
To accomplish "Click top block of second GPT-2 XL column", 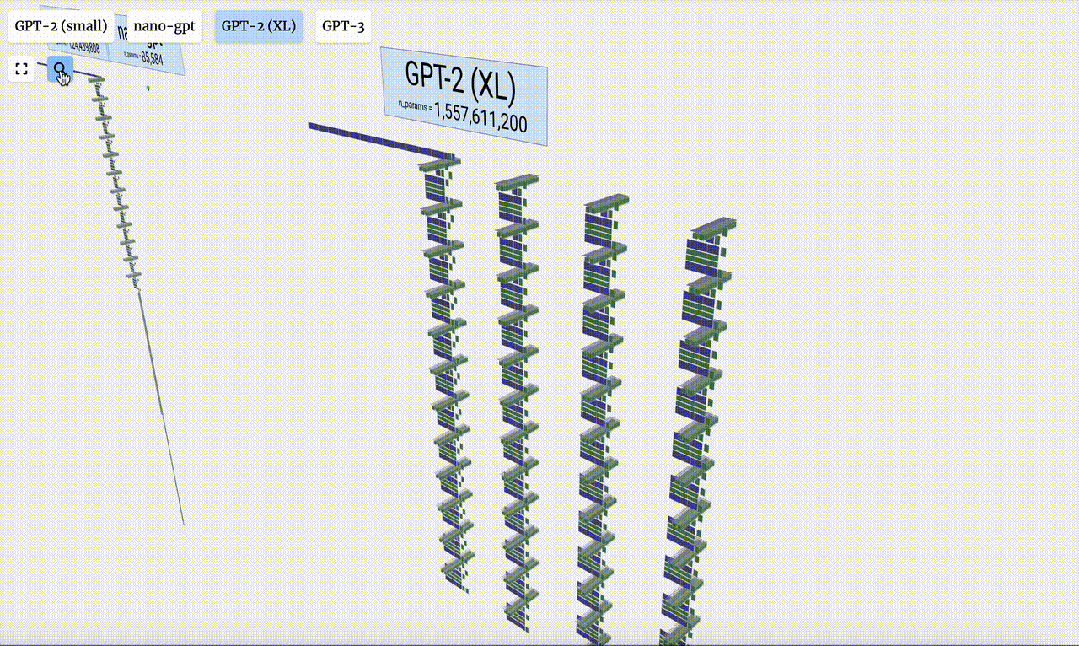I will click(x=517, y=182).
